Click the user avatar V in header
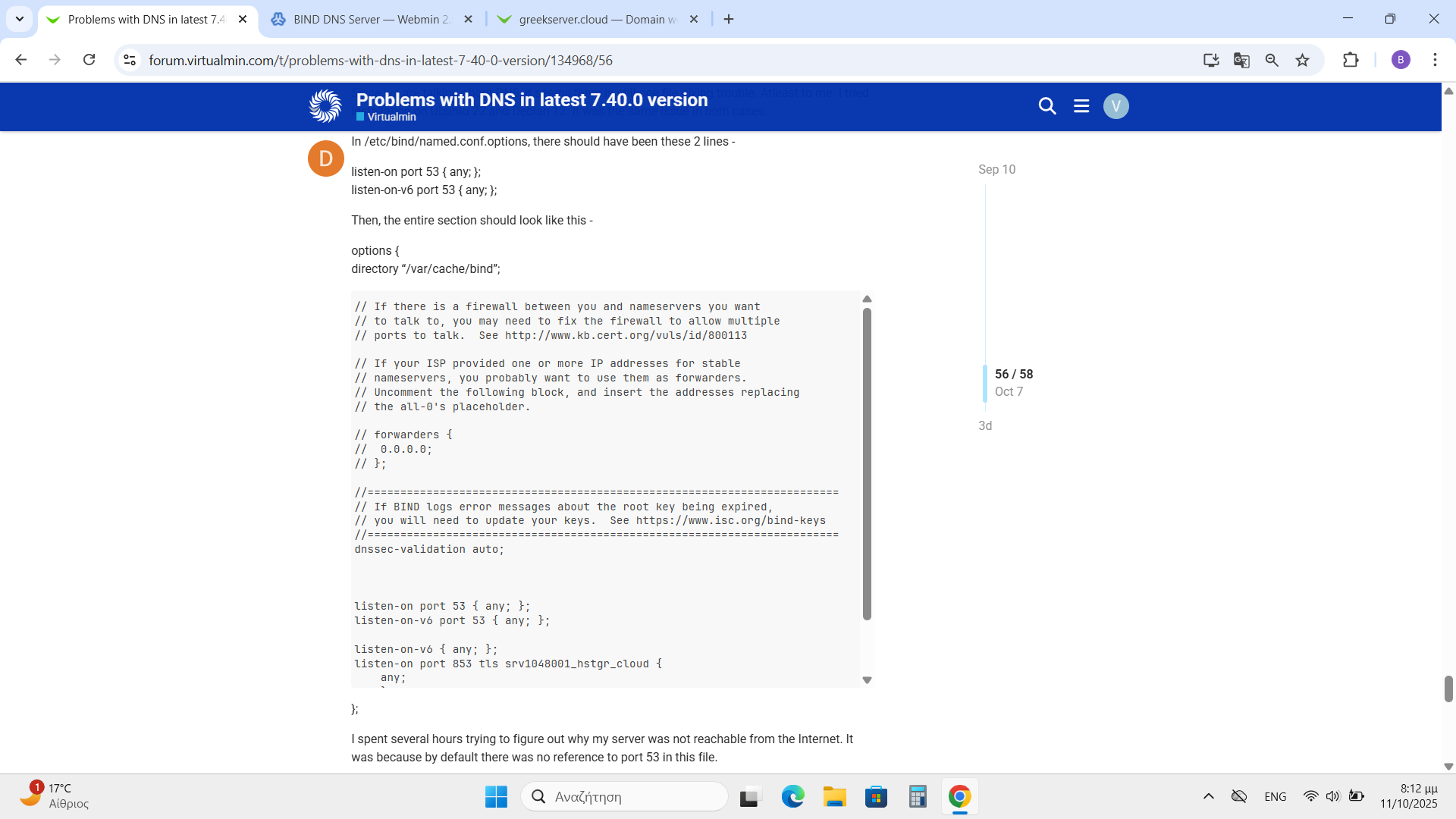 pos(1116,106)
